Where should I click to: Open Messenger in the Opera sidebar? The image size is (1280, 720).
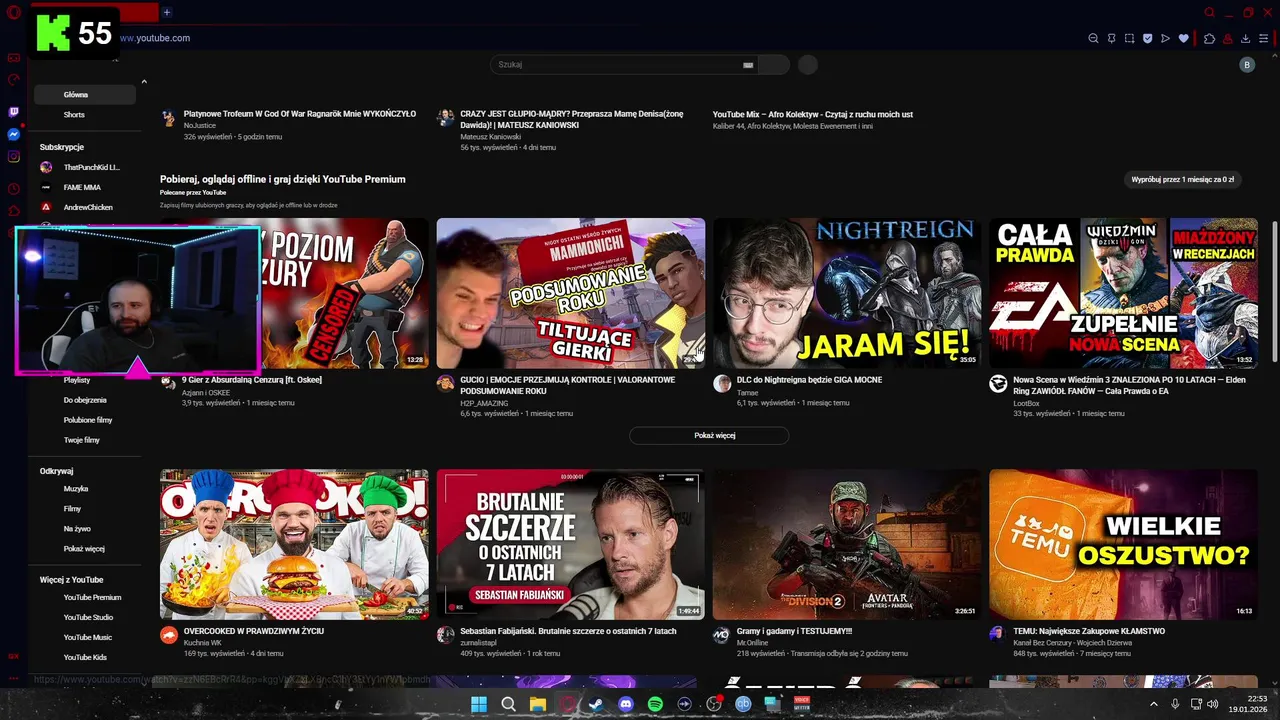pos(14,134)
